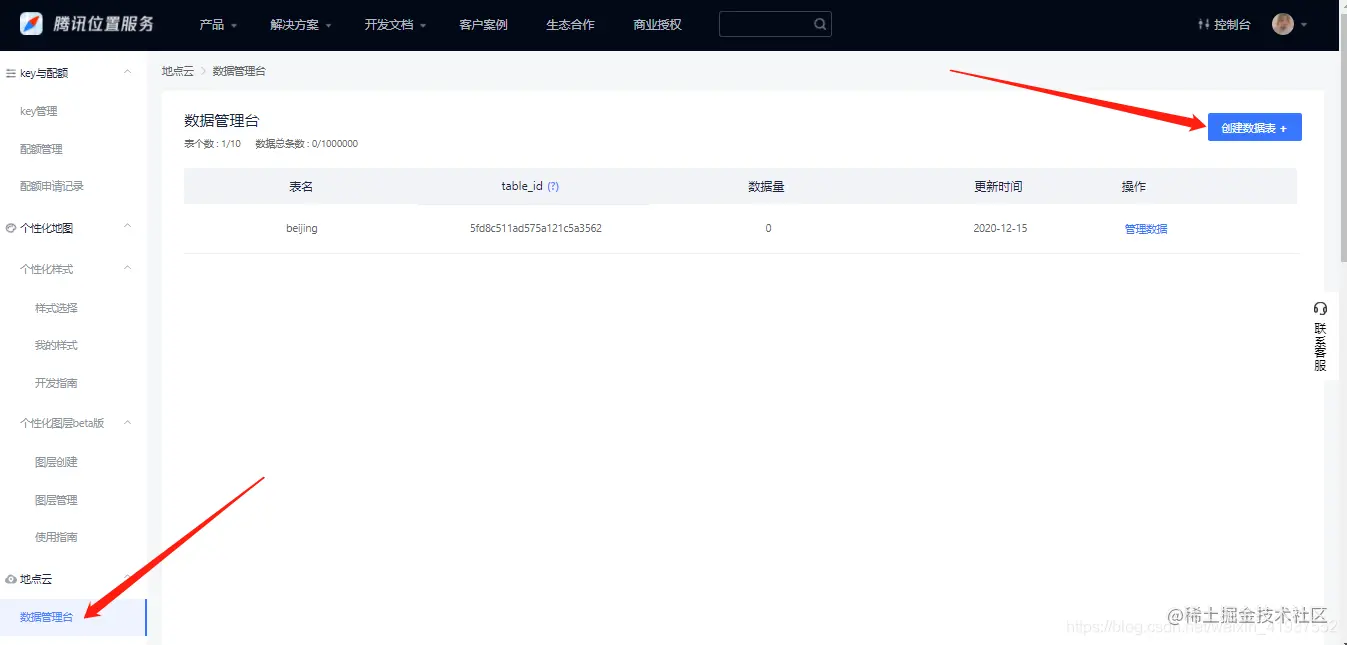Click the 数据量 column header
This screenshot has height=645, width=1347.
[766, 187]
